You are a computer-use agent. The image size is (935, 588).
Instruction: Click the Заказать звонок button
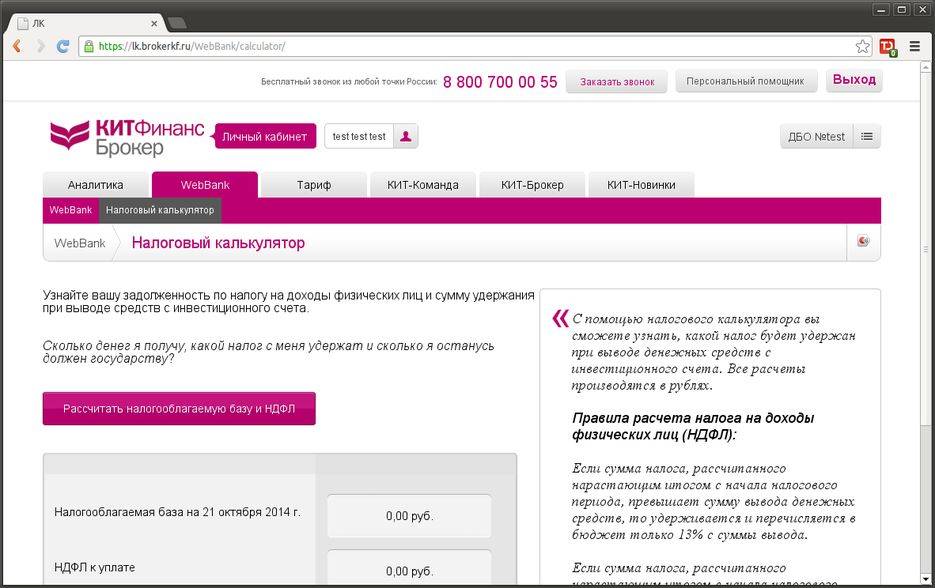[x=617, y=82]
